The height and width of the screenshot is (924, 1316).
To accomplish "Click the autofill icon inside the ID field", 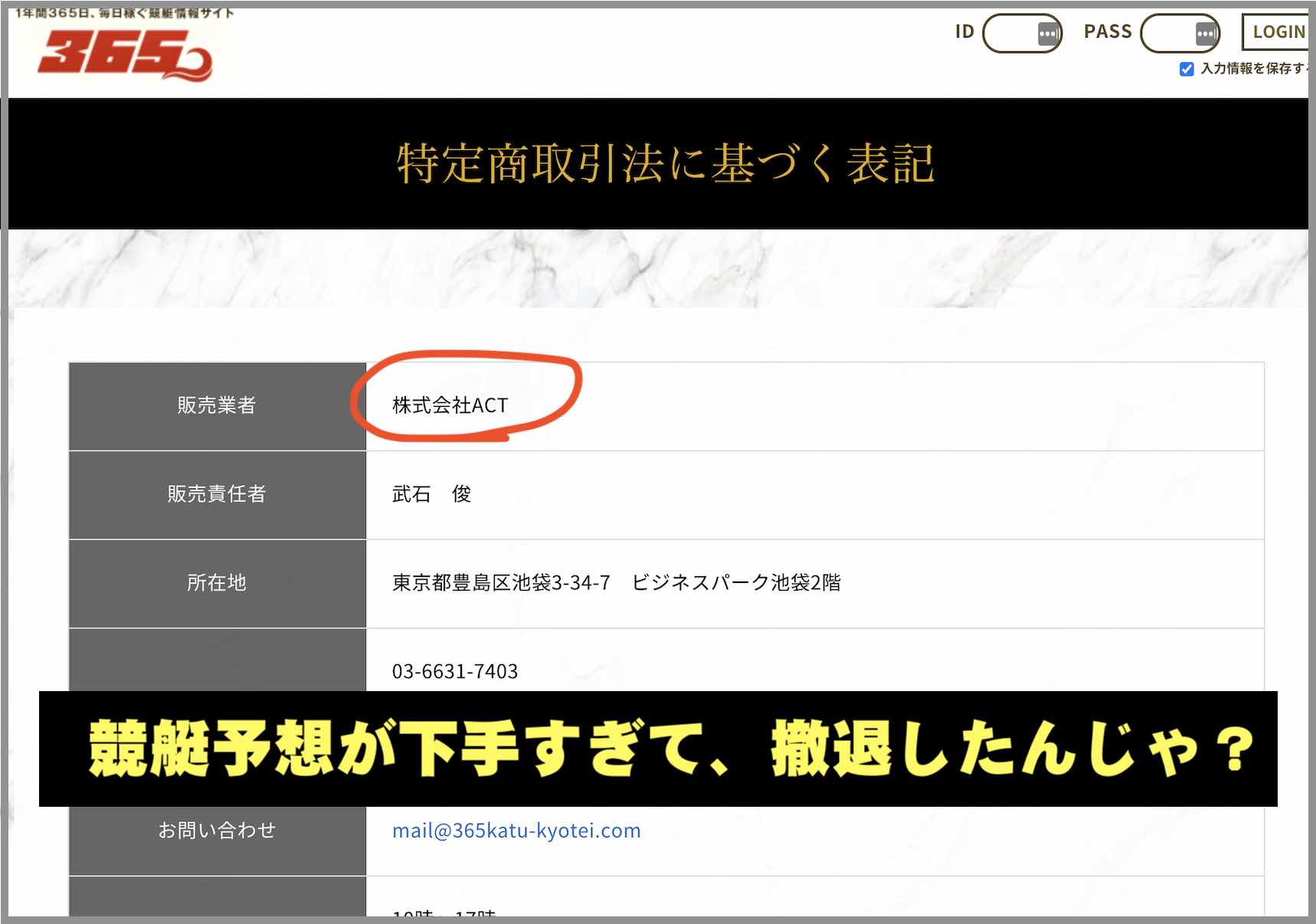I will 1048,32.
